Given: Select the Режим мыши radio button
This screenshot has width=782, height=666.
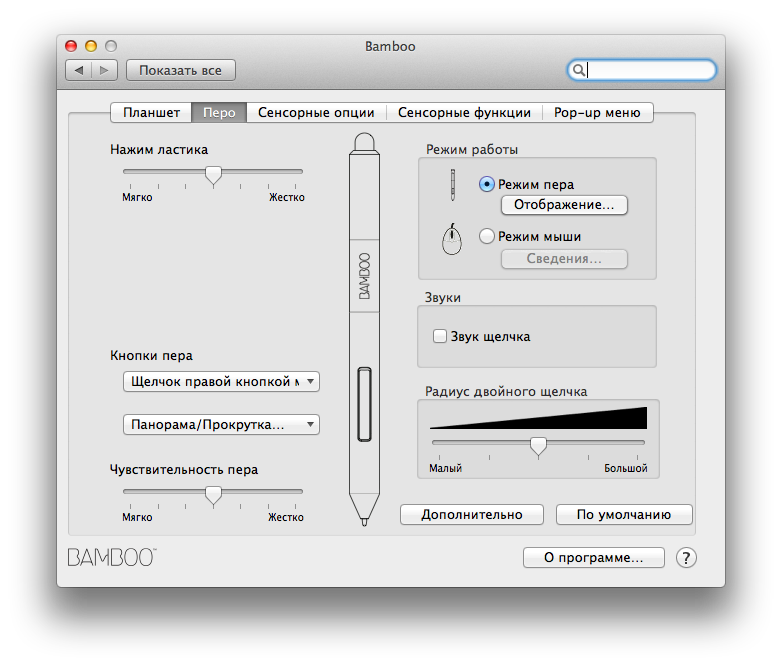Looking at the screenshot, I should tap(487, 236).
